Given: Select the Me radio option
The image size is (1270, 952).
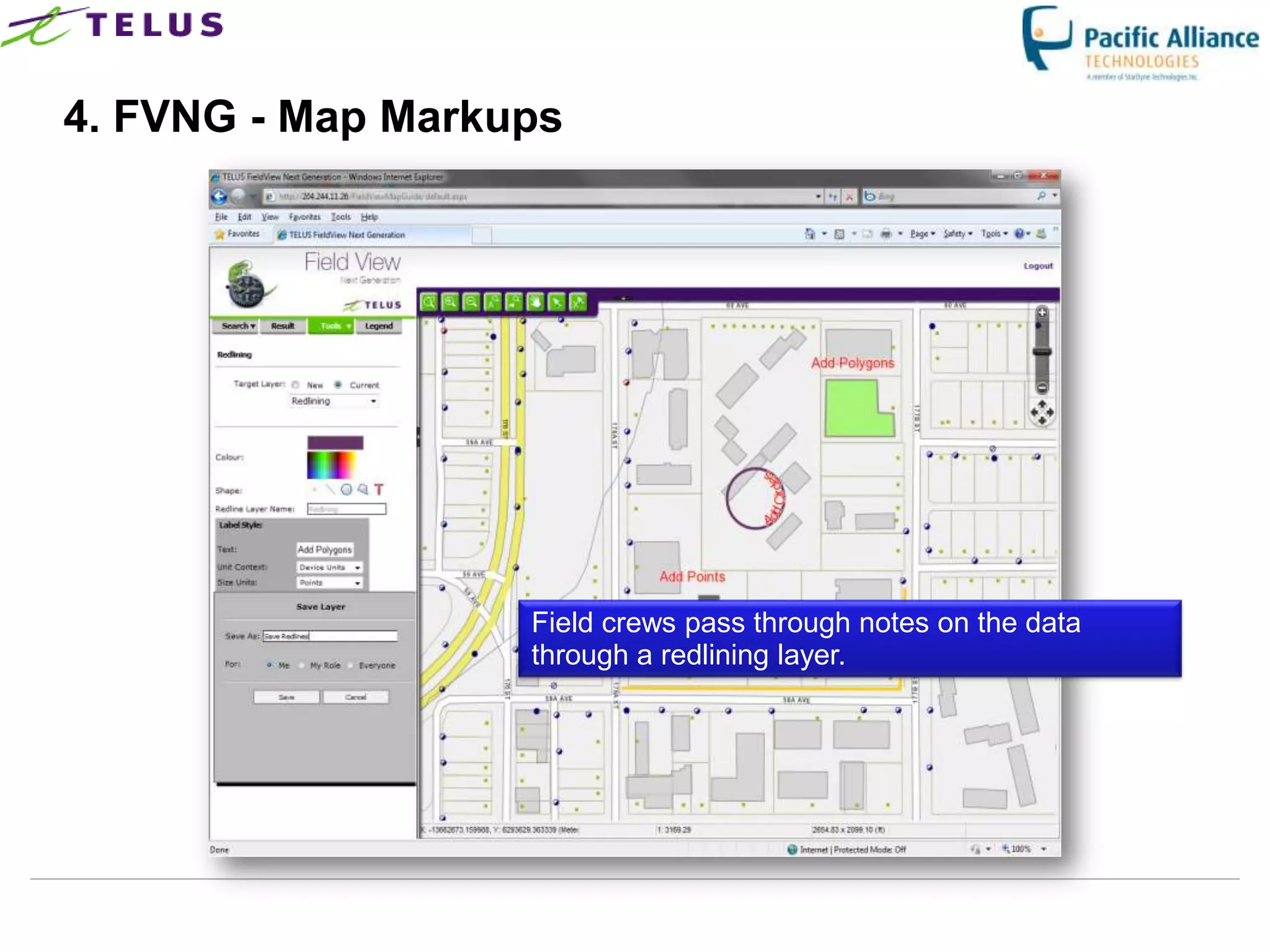Looking at the screenshot, I should point(270,665).
